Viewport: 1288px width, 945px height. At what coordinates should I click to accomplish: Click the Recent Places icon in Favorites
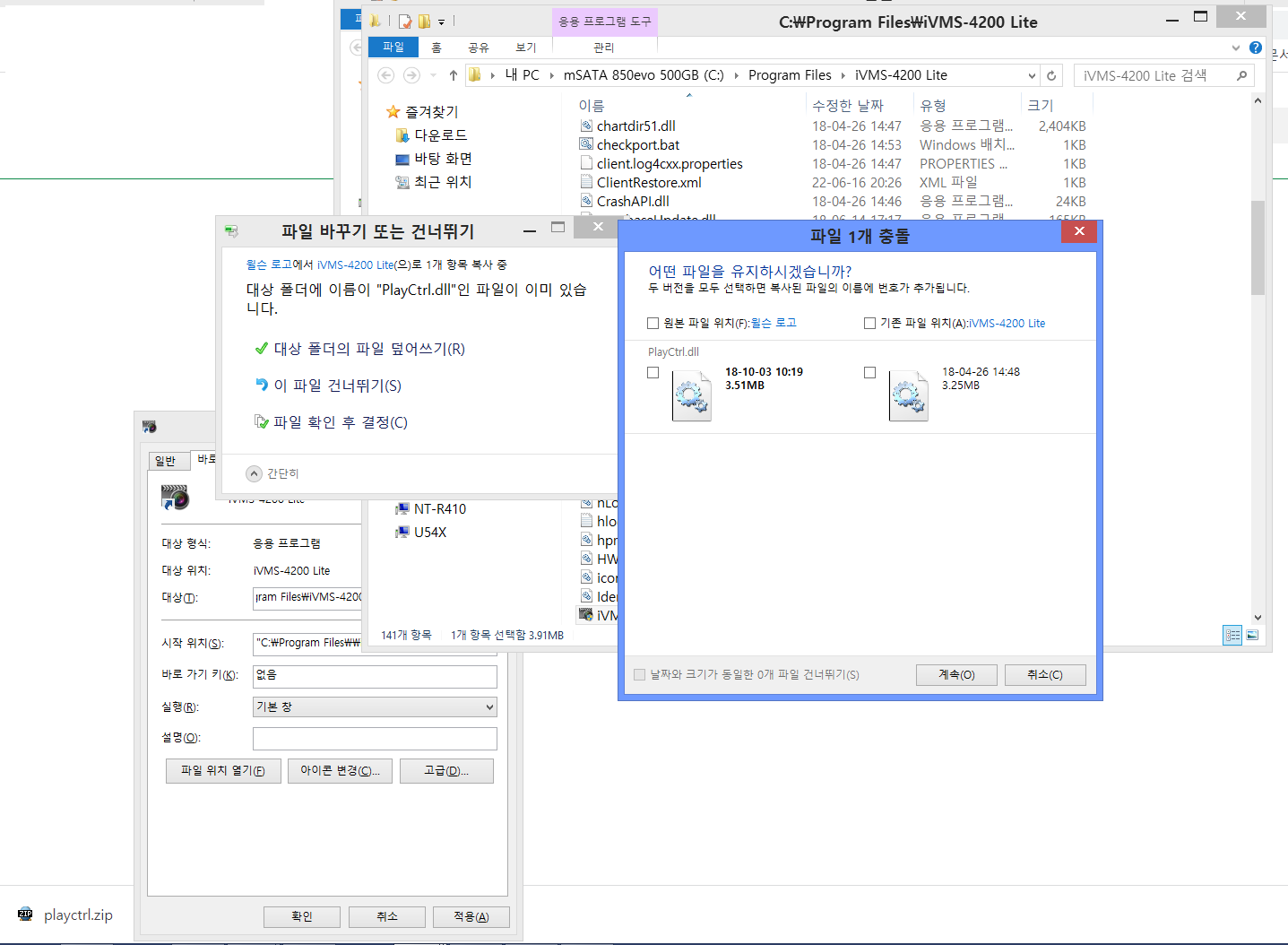(402, 182)
